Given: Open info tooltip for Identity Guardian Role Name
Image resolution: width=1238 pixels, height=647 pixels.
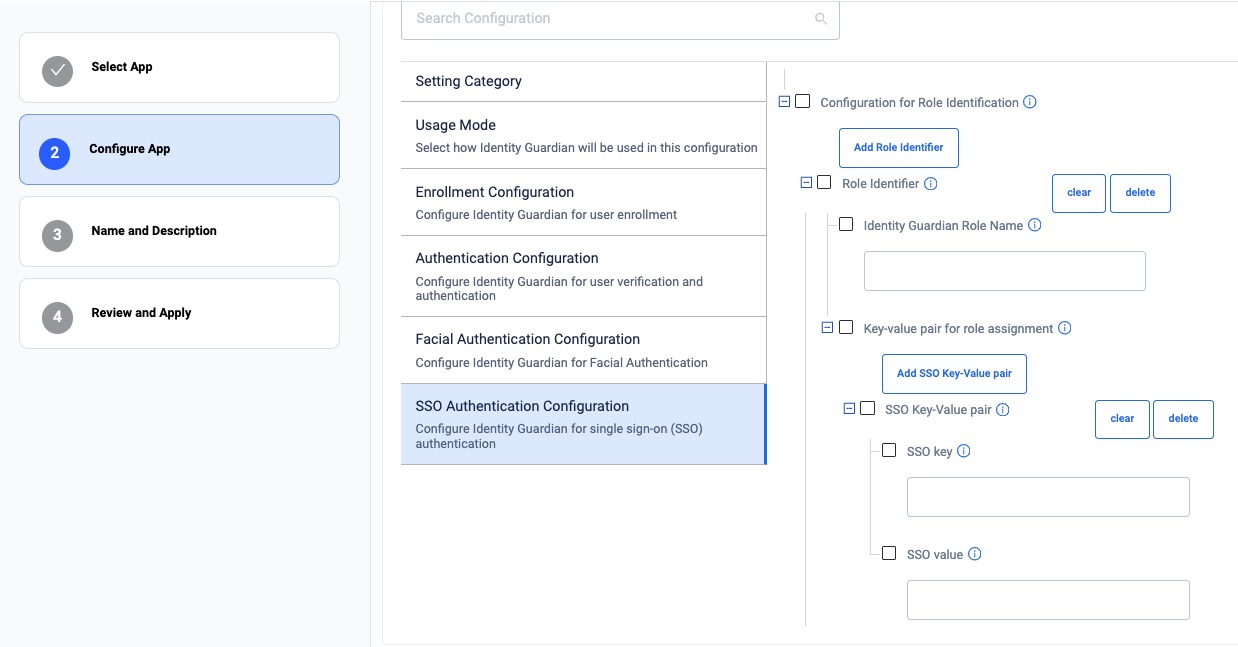Looking at the screenshot, I should (x=1034, y=225).
